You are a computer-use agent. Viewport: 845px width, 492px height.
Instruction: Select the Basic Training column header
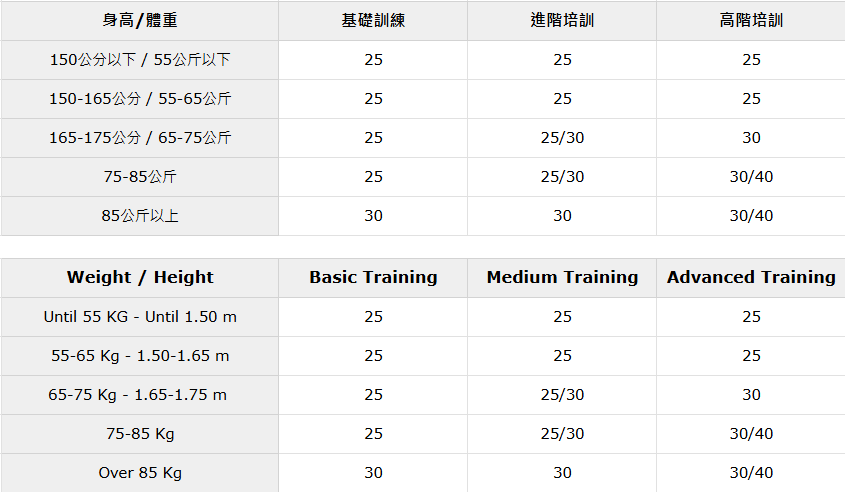373,277
